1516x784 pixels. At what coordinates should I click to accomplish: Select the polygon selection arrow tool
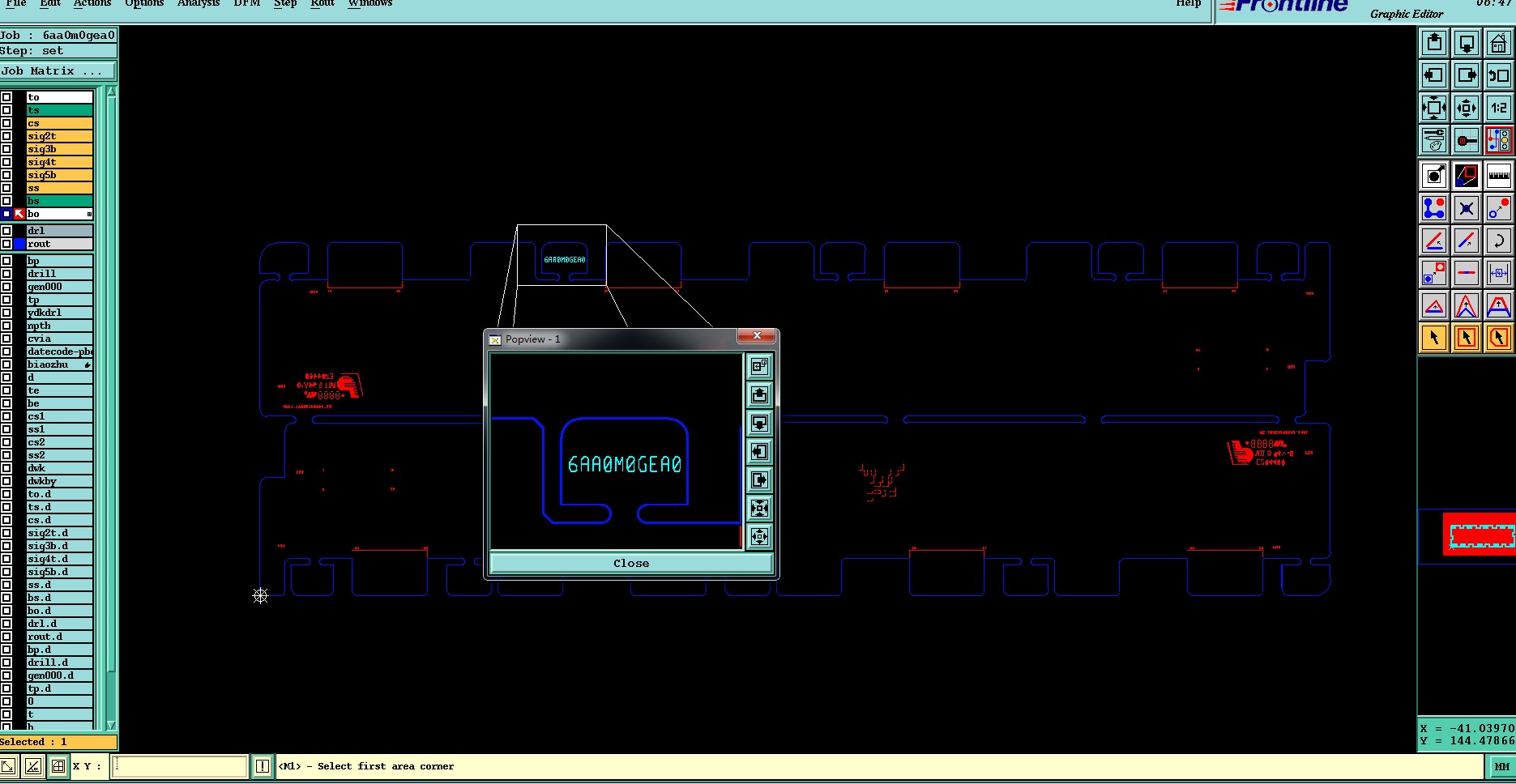[1499, 338]
